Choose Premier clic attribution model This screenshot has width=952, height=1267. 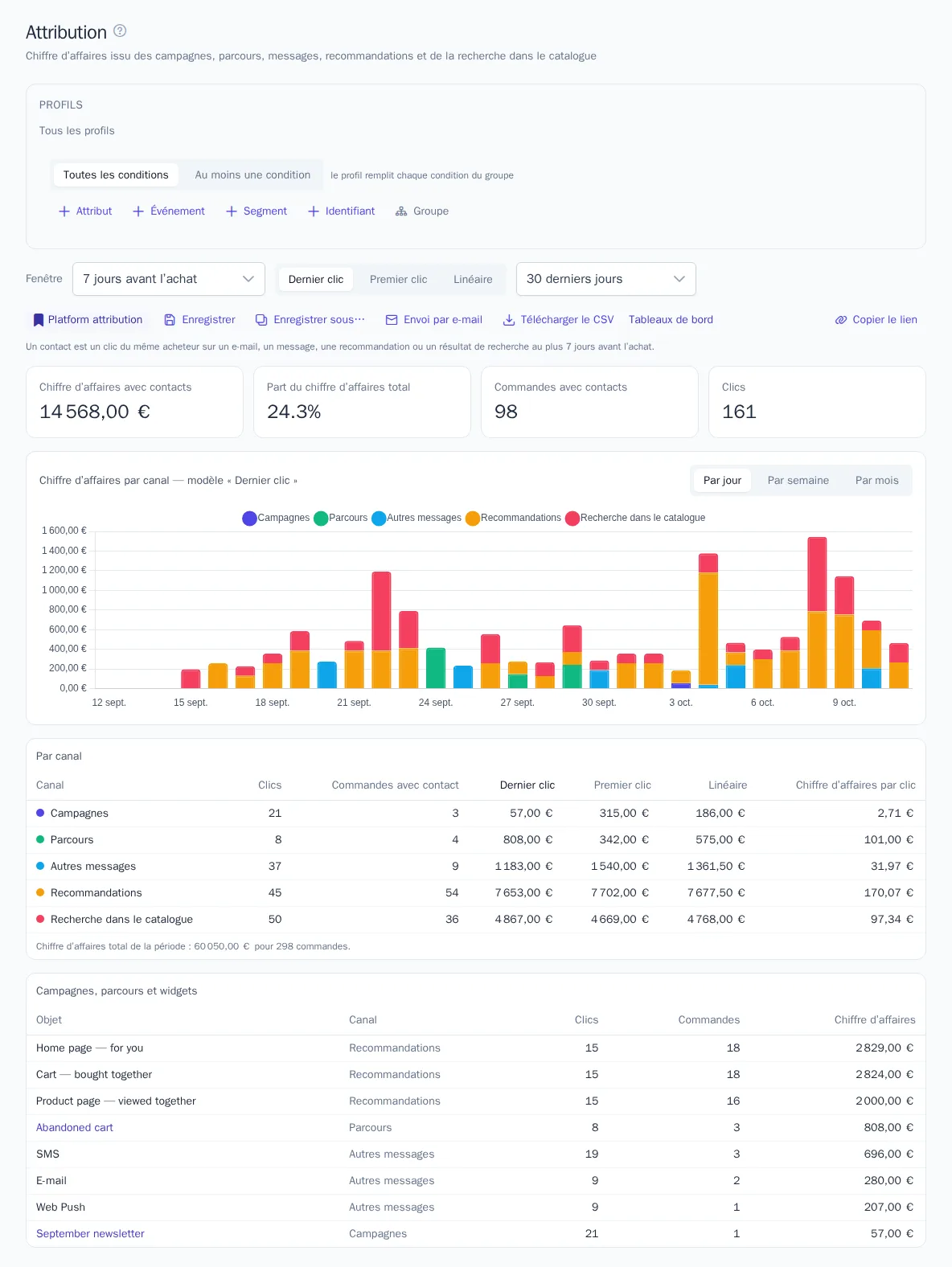[x=399, y=280]
